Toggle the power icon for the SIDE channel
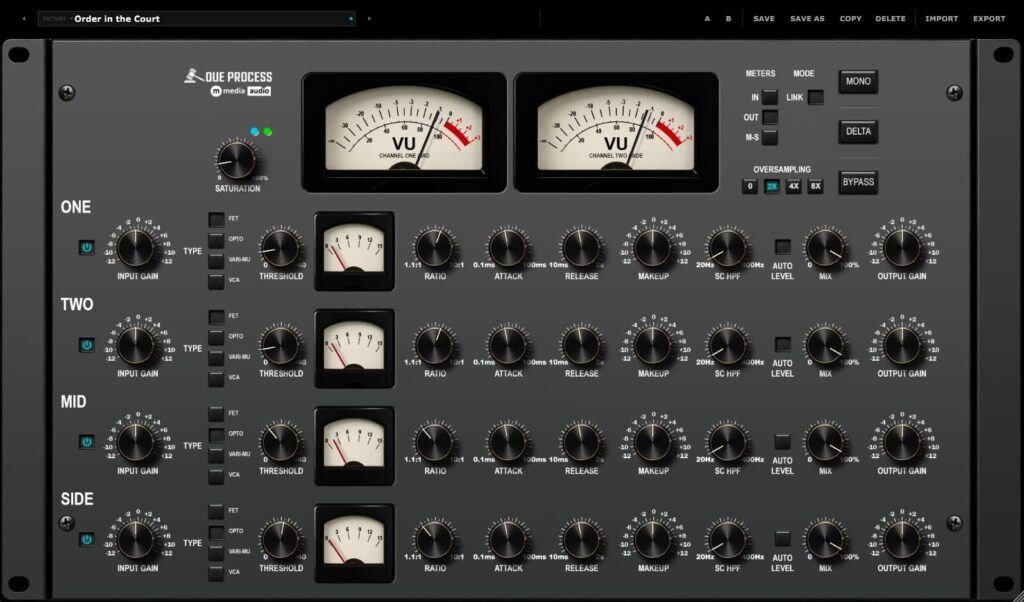The width and height of the screenshot is (1024, 602). pos(86,539)
